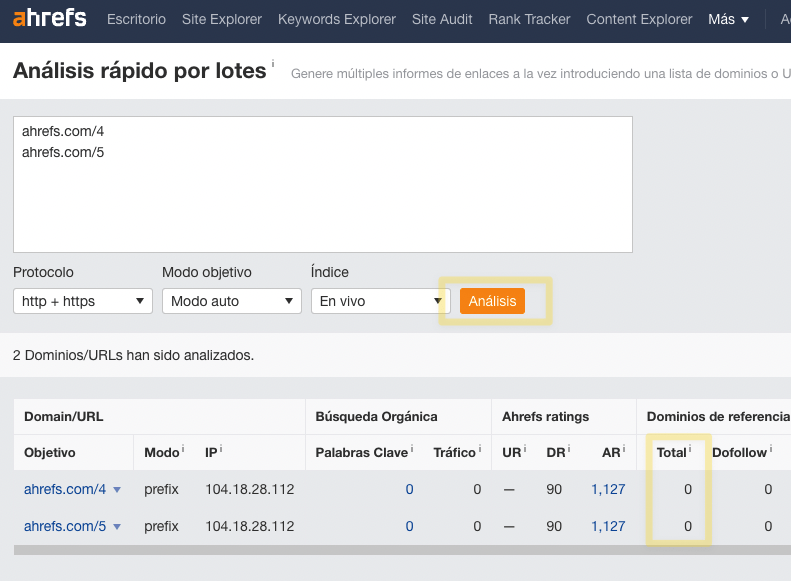Open the ahrefs.com/4 result link
The image size is (791, 581).
click(65, 489)
